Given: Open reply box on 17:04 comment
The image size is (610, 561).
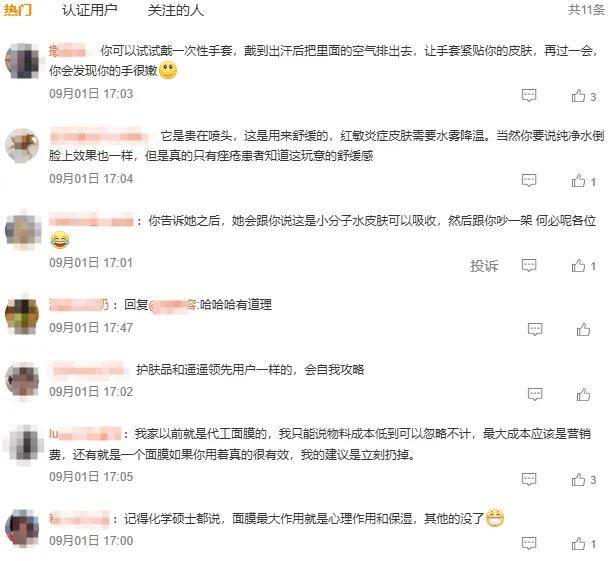Looking at the screenshot, I should tap(529, 181).
